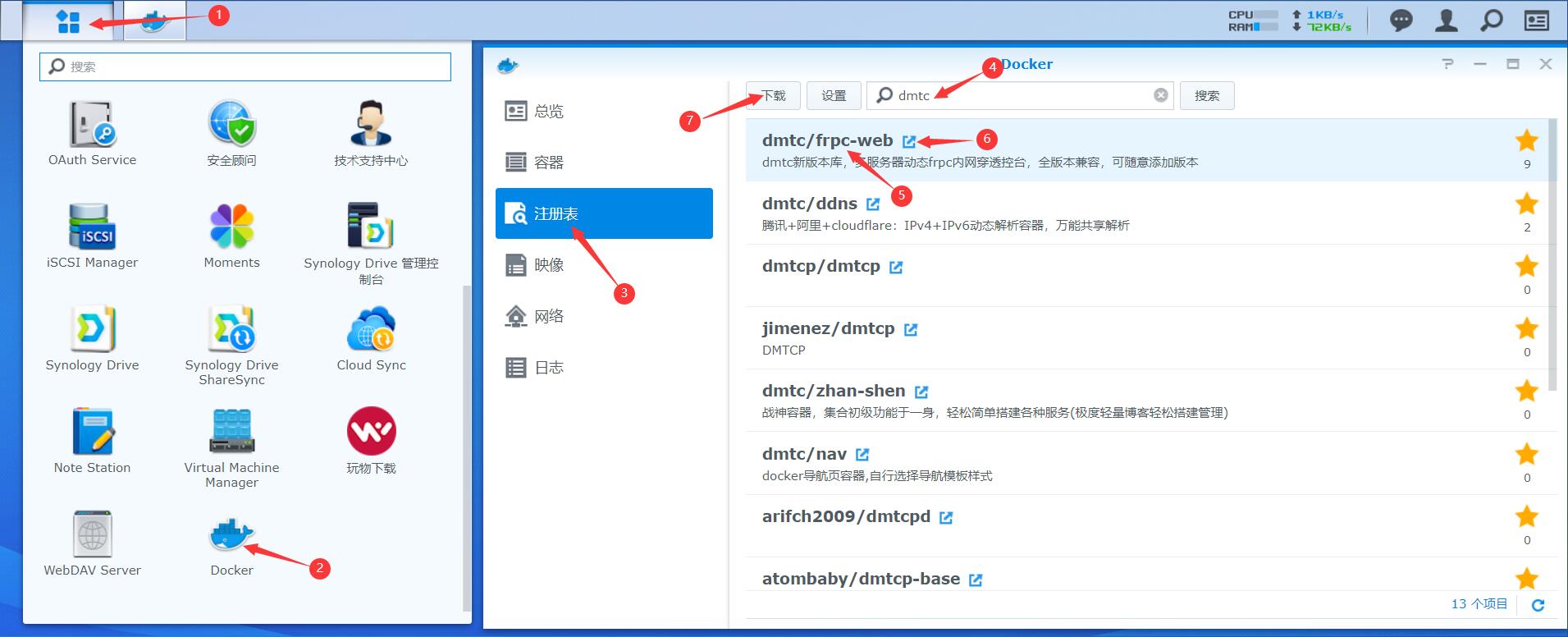
Task: Launch Synology Drive app
Action: pos(92,338)
